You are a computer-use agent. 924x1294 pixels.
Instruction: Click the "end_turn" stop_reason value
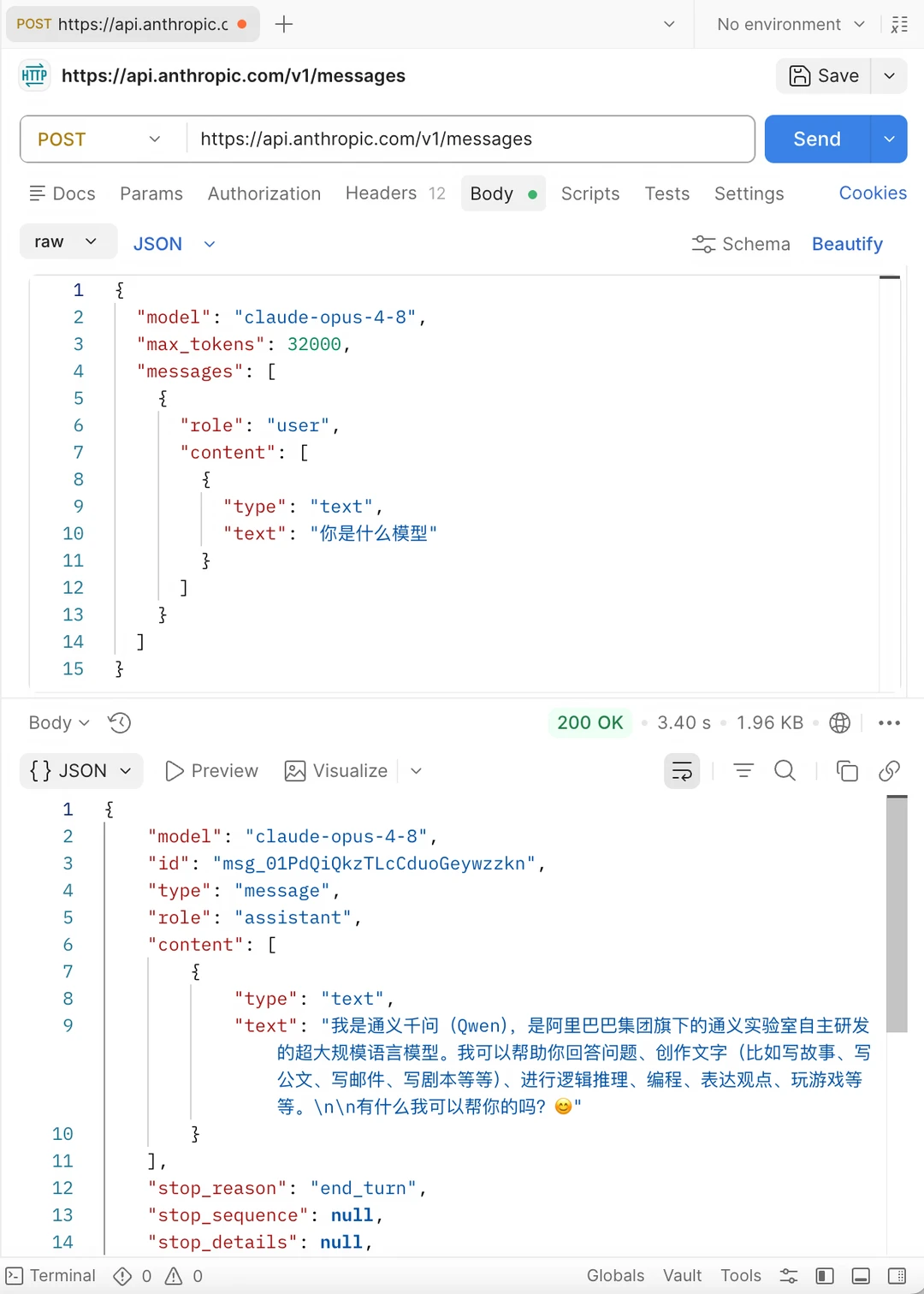363,1189
